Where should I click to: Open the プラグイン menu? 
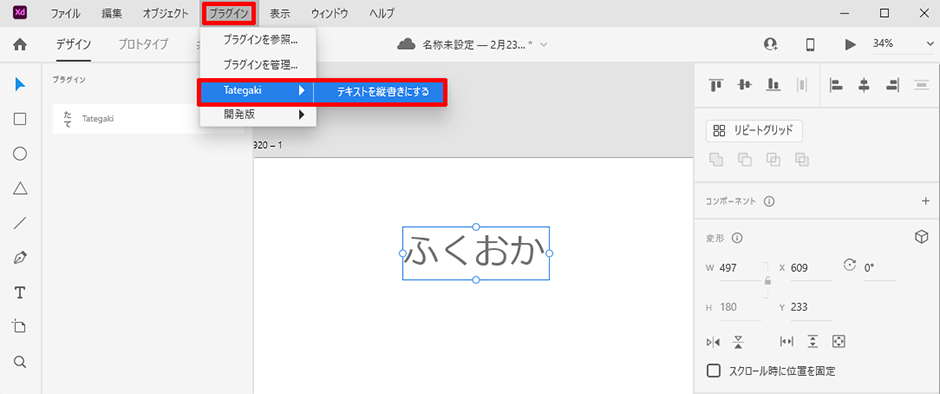pos(229,13)
